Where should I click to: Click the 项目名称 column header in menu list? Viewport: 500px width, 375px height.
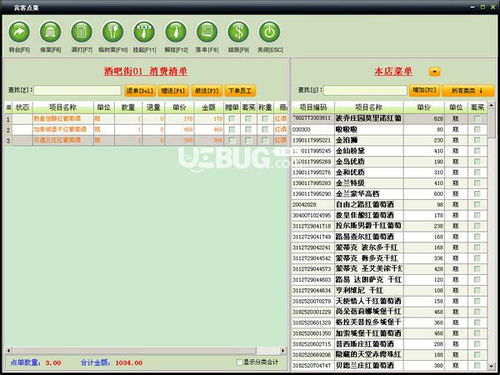[369, 107]
